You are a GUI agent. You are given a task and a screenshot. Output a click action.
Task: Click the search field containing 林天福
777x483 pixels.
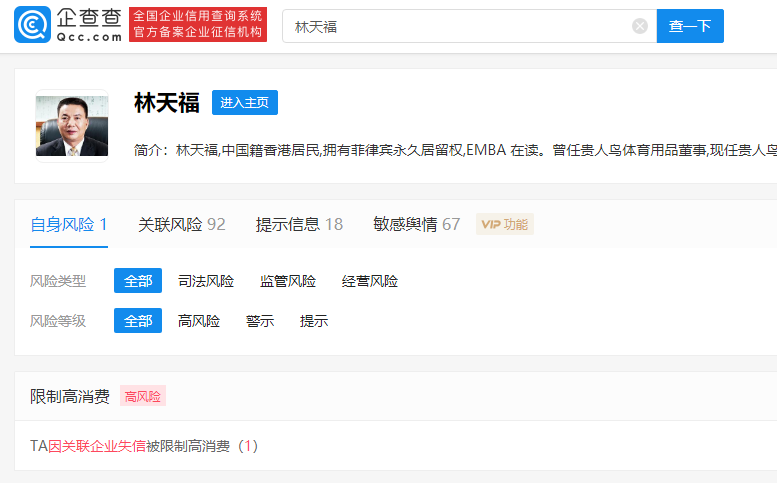[x=460, y=26]
